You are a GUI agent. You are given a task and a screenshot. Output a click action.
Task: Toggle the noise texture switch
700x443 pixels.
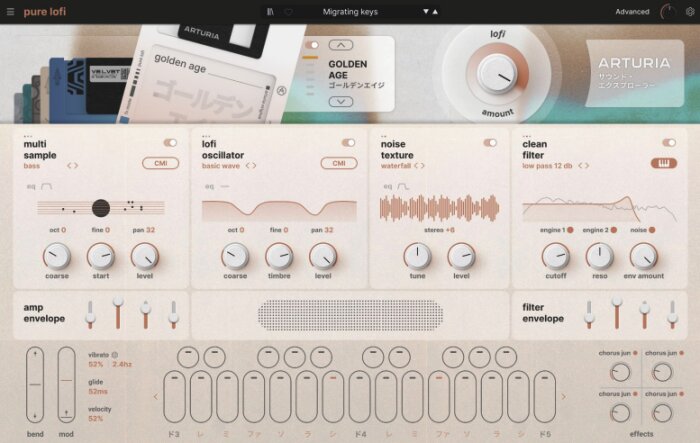490,142
